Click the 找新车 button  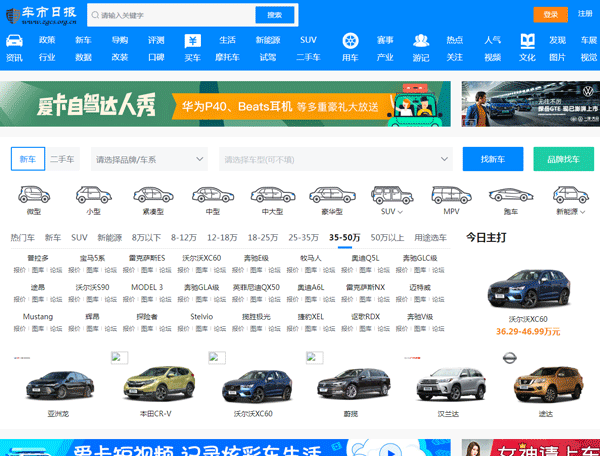click(x=493, y=159)
